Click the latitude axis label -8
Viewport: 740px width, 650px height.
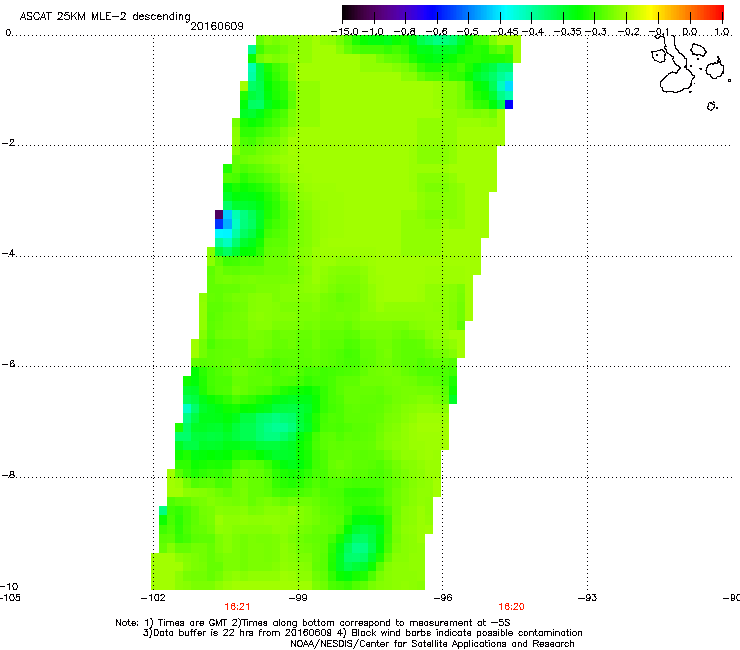(x=8, y=475)
